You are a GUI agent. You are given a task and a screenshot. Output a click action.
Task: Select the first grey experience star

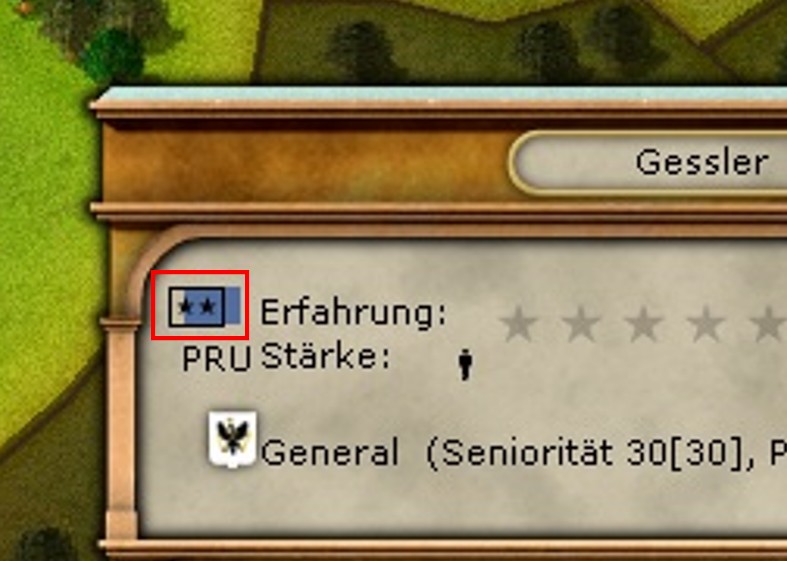click(519, 324)
